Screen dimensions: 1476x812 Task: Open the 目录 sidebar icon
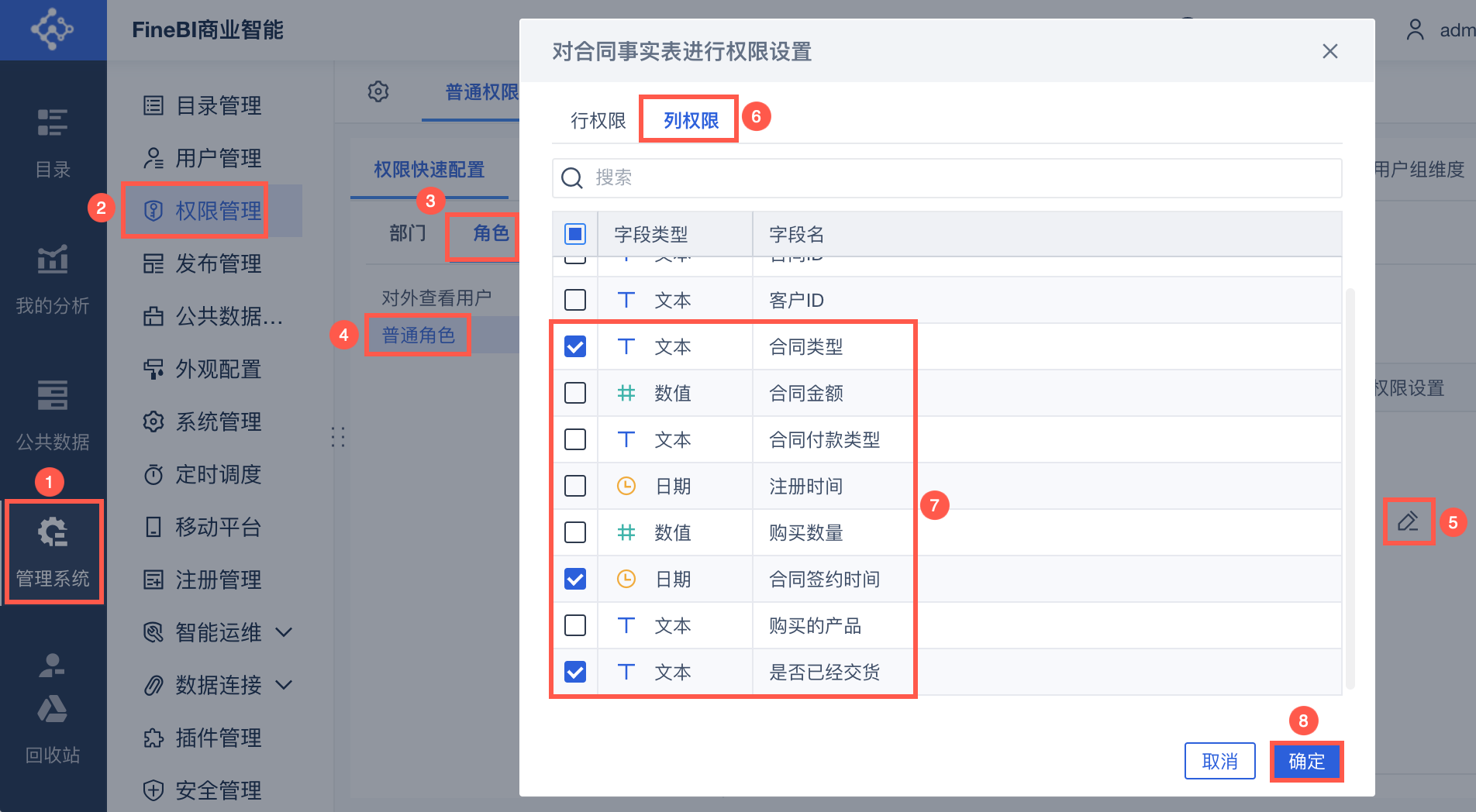pos(53,142)
